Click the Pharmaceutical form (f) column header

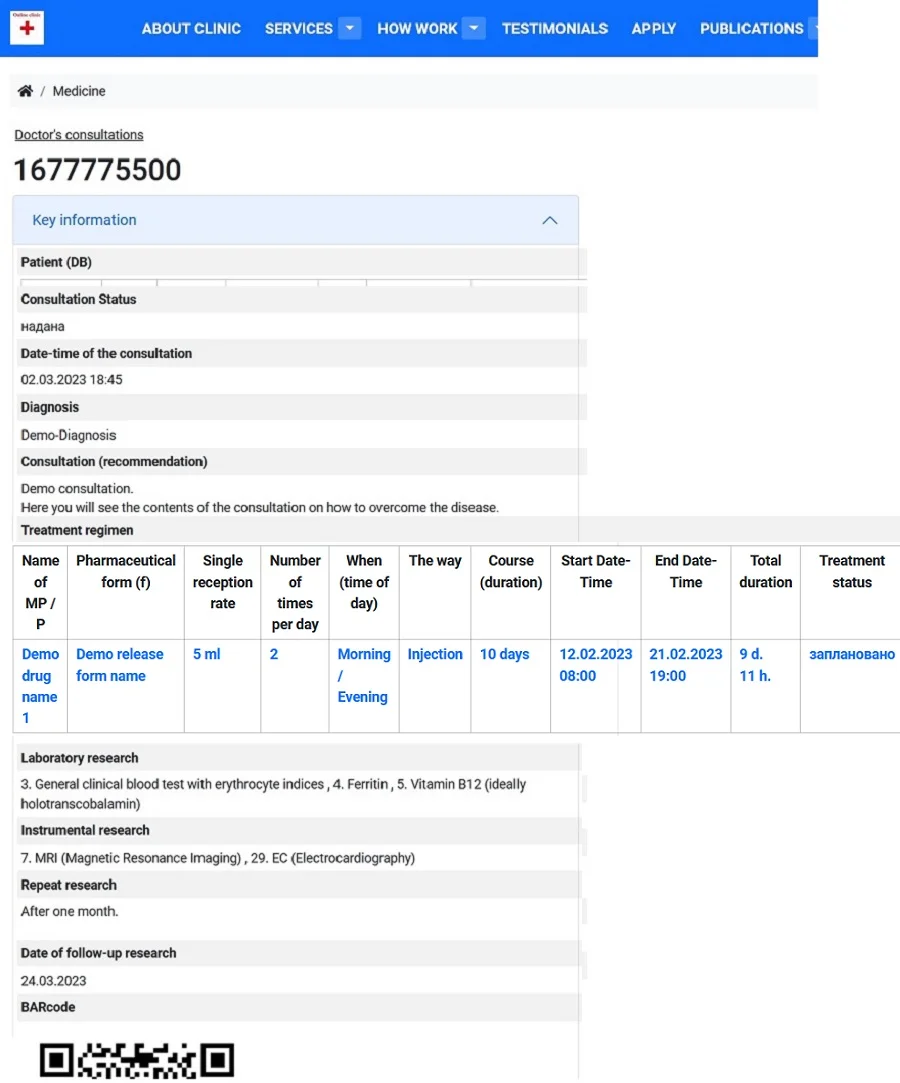click(126, 571)
